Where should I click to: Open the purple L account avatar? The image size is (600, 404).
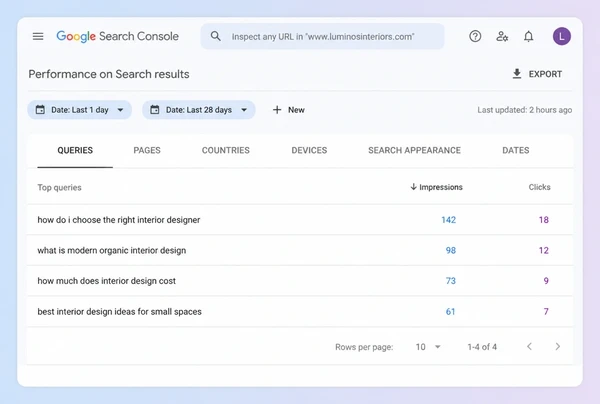coord(561,36)
